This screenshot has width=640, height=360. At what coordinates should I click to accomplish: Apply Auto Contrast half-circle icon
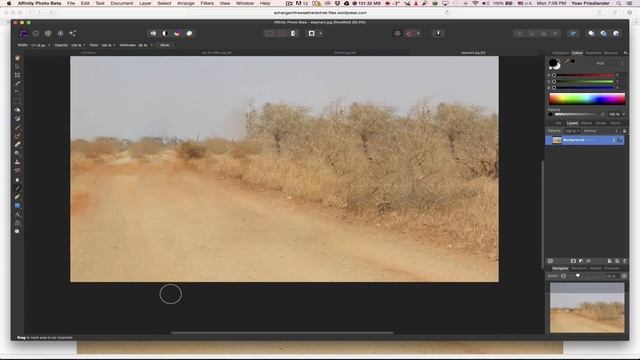click(165, 33)
